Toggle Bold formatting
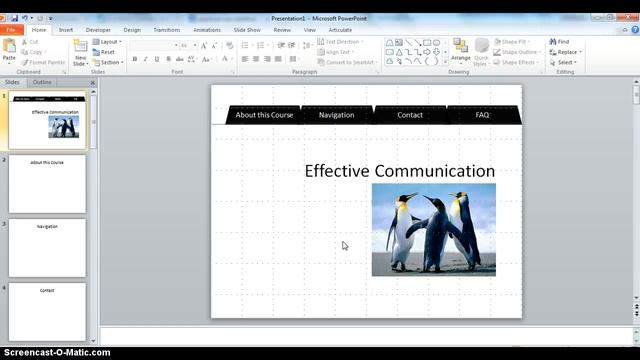Screen dimensions: 640x360 [135, 59]
